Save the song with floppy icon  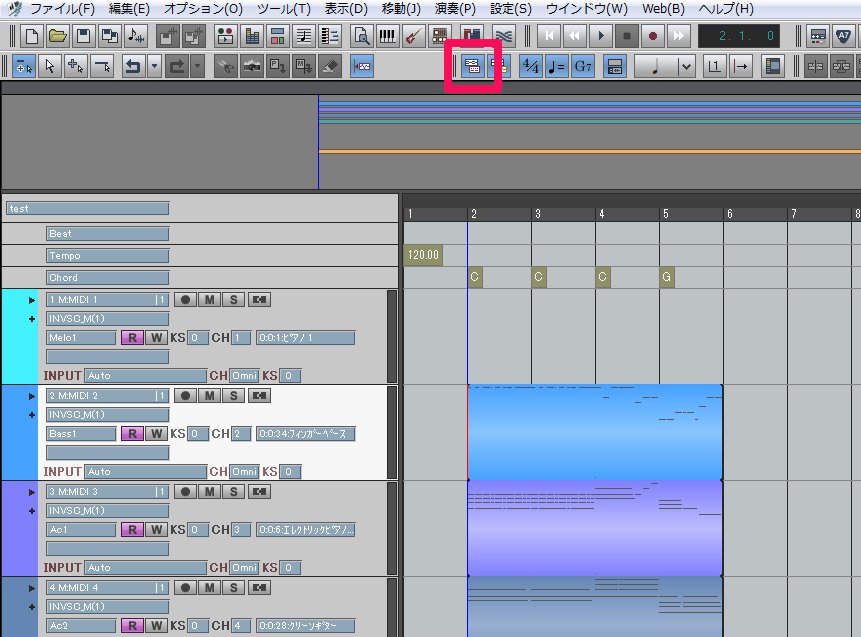[x=83, y=36]
